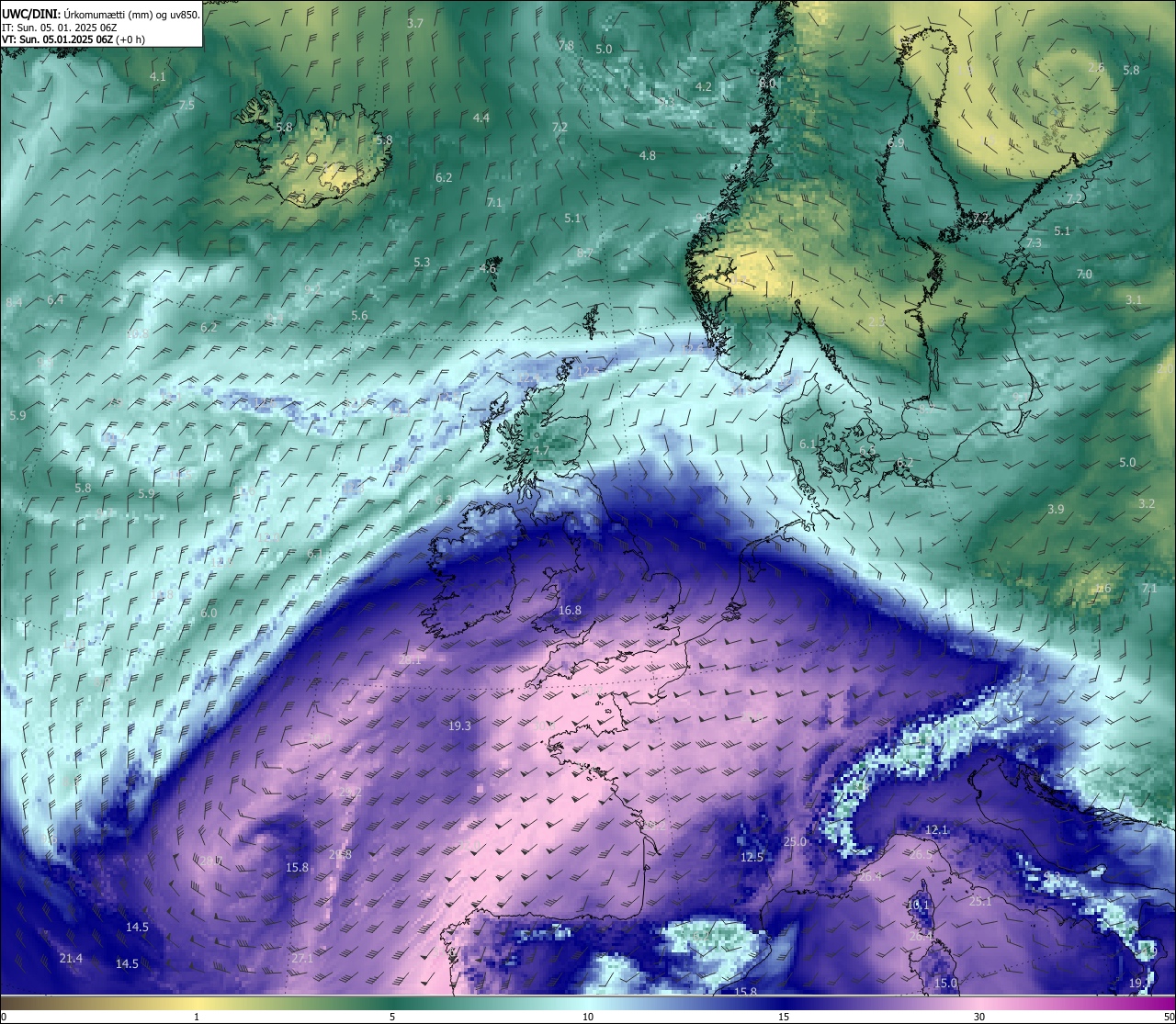1176x1024 pixels.
Task: Click the 4.6 value at the Faroe Islands
Action: coord(488,269)
